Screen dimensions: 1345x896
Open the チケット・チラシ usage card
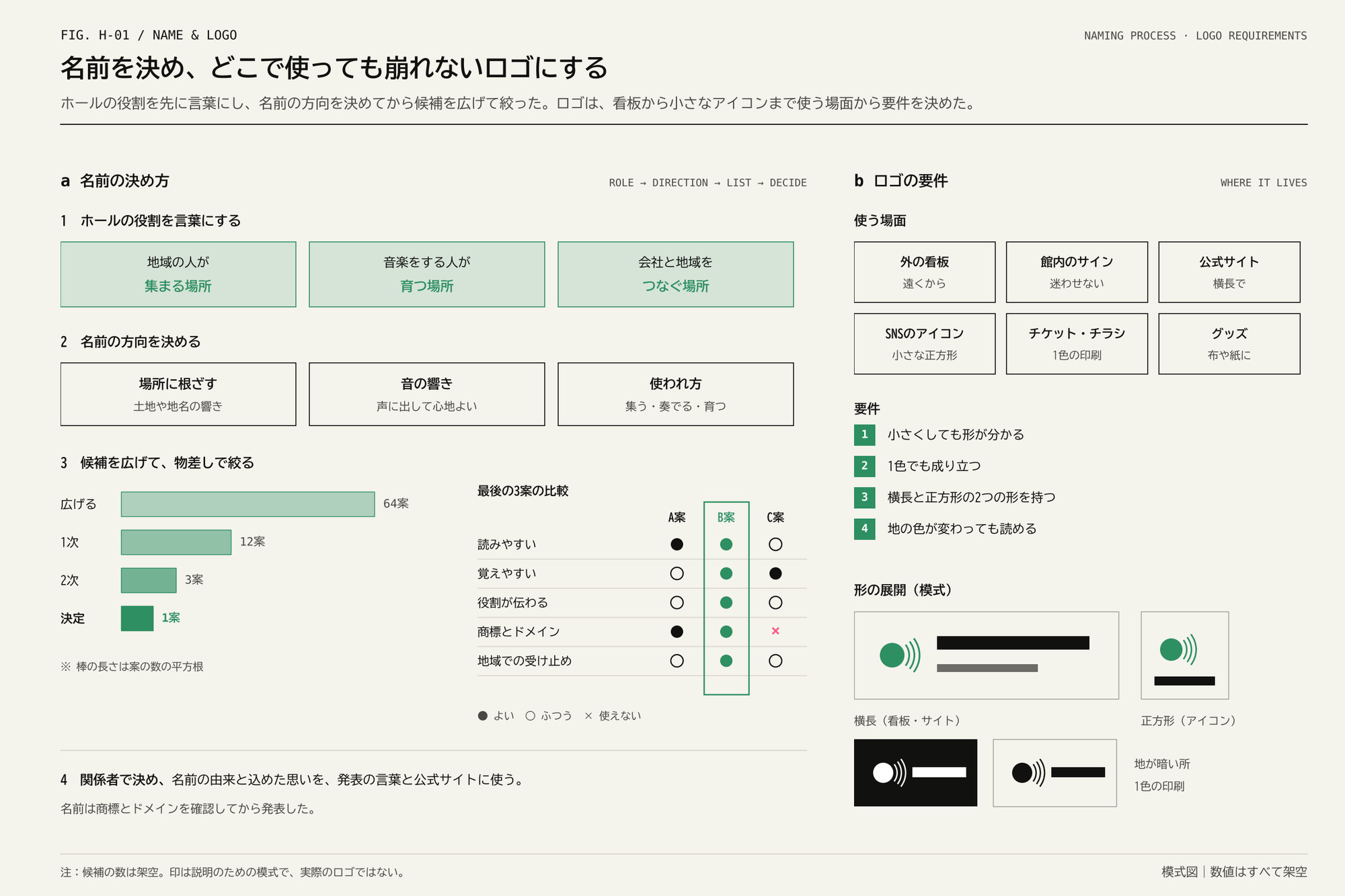click(x=1077, y=343)
